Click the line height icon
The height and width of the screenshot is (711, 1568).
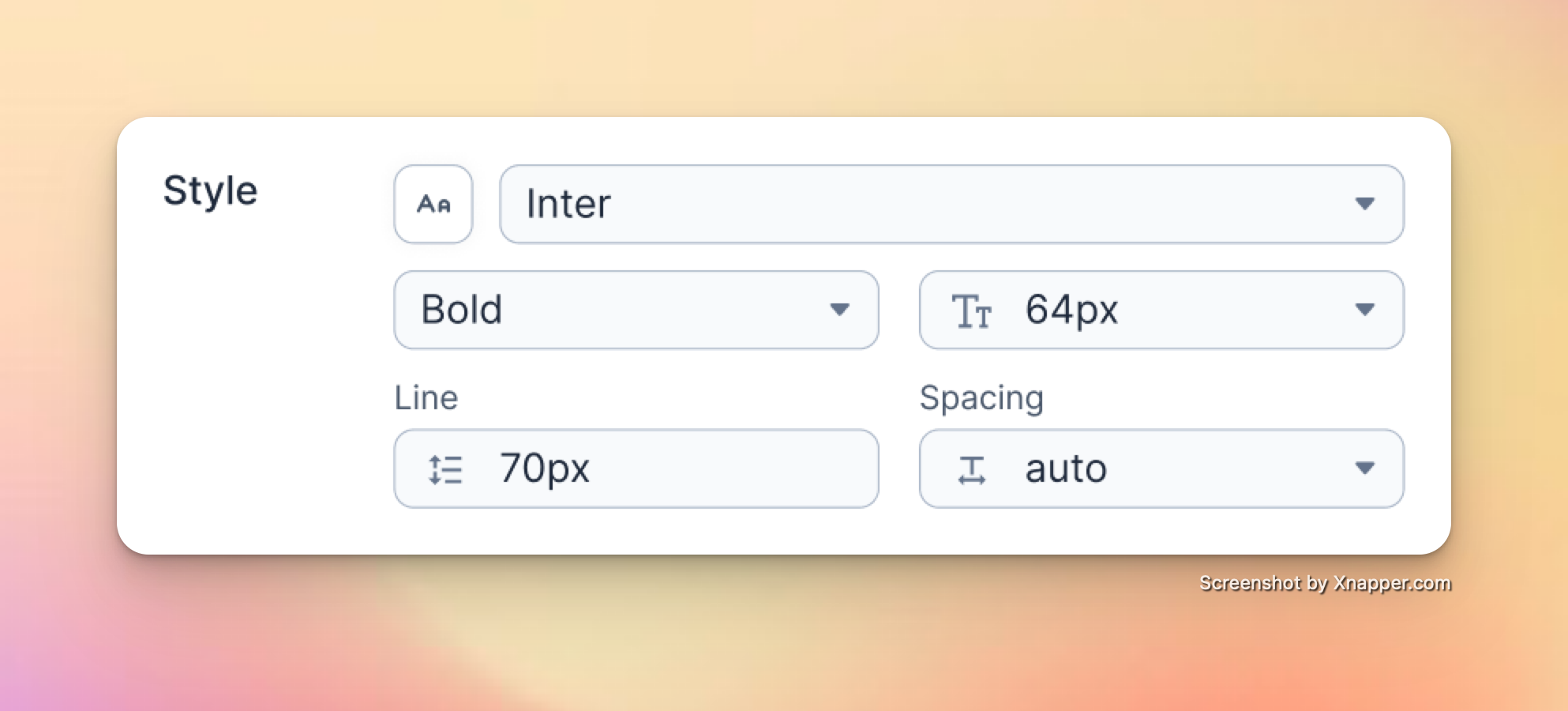(445, 469)
